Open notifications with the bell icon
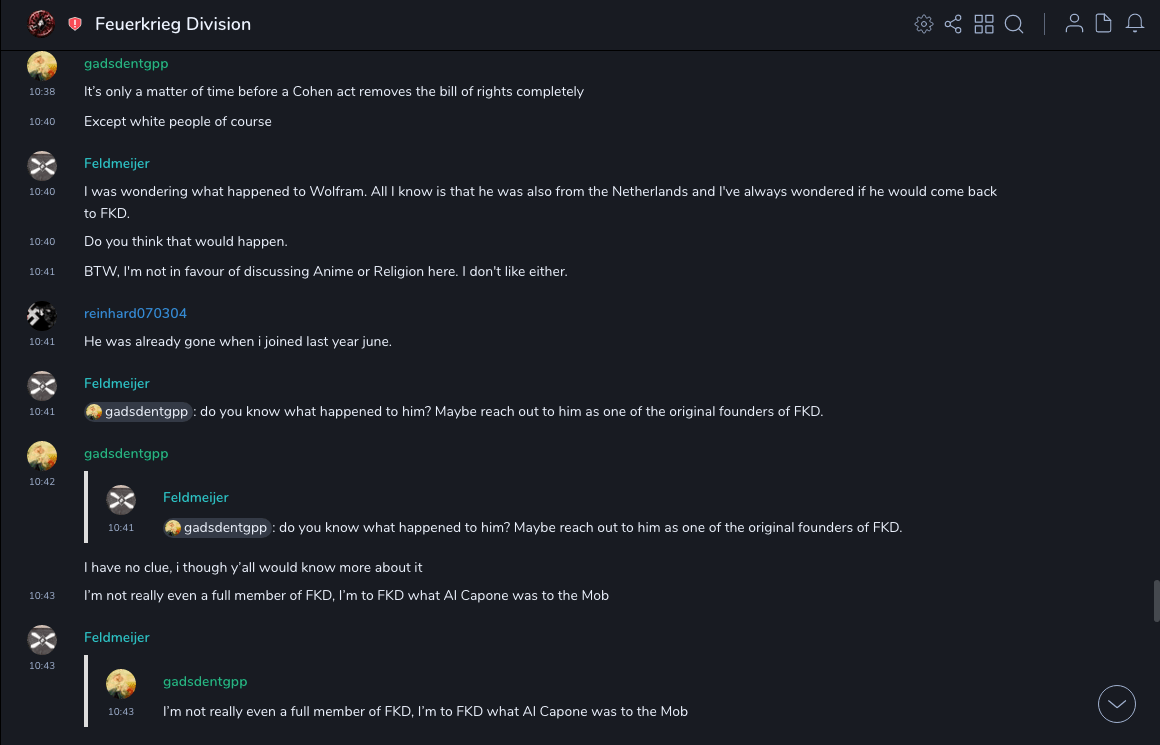Viewport: 1160px width, 745px height. 1135,24
